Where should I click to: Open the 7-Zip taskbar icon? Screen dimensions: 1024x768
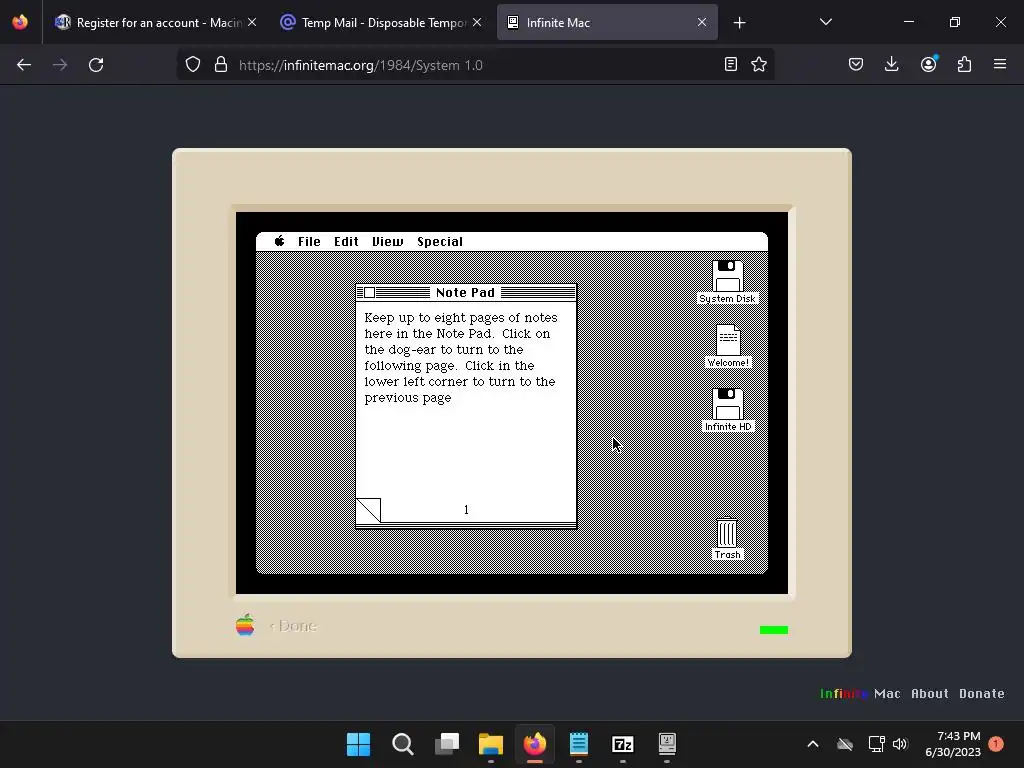point(622,744)
